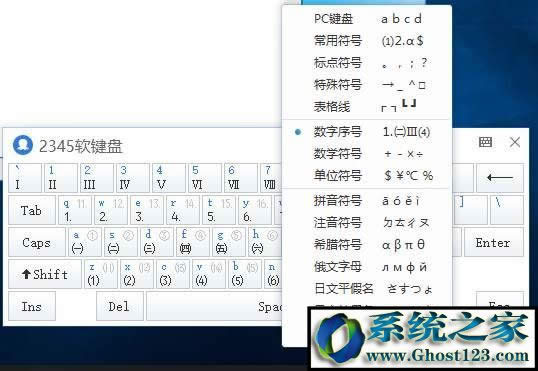Click the 2345 soft keyboard logo icon

[x=23, y=145]
